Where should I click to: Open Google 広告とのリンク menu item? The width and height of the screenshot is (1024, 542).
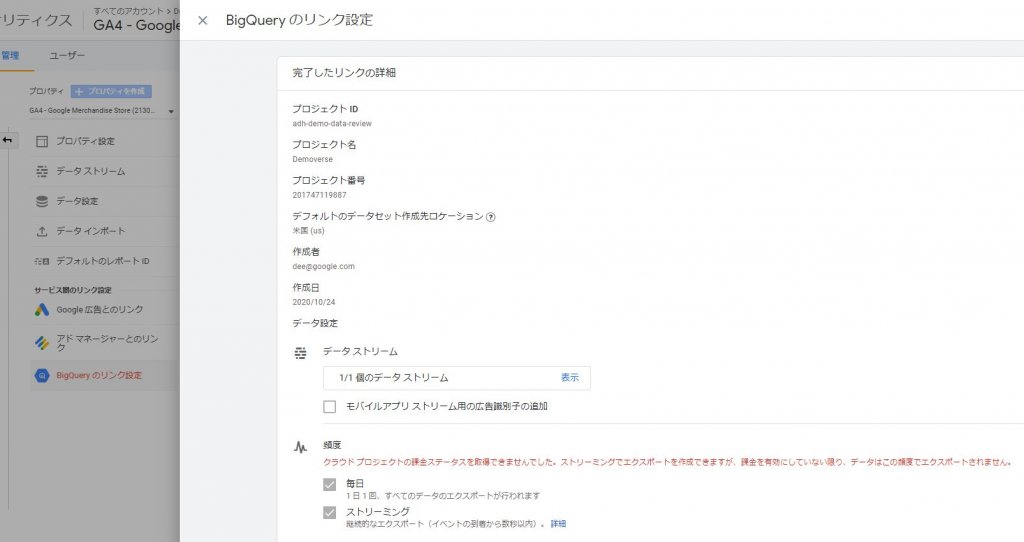coord(99,310)
